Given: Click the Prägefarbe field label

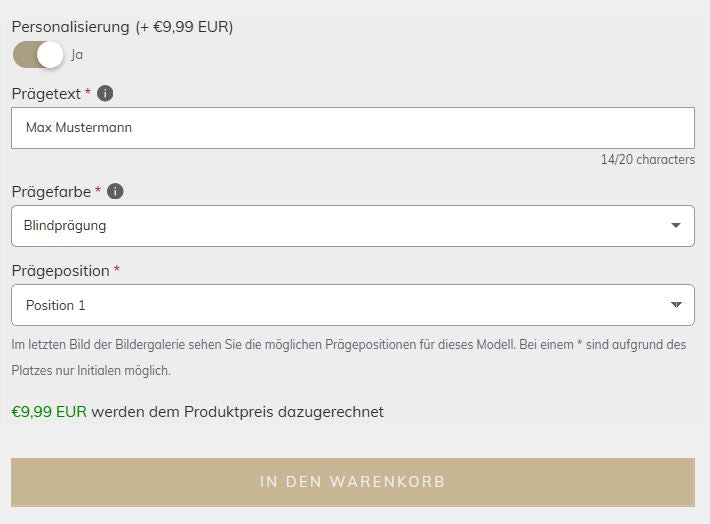Looking at the screenshot, I should [50, 192].
